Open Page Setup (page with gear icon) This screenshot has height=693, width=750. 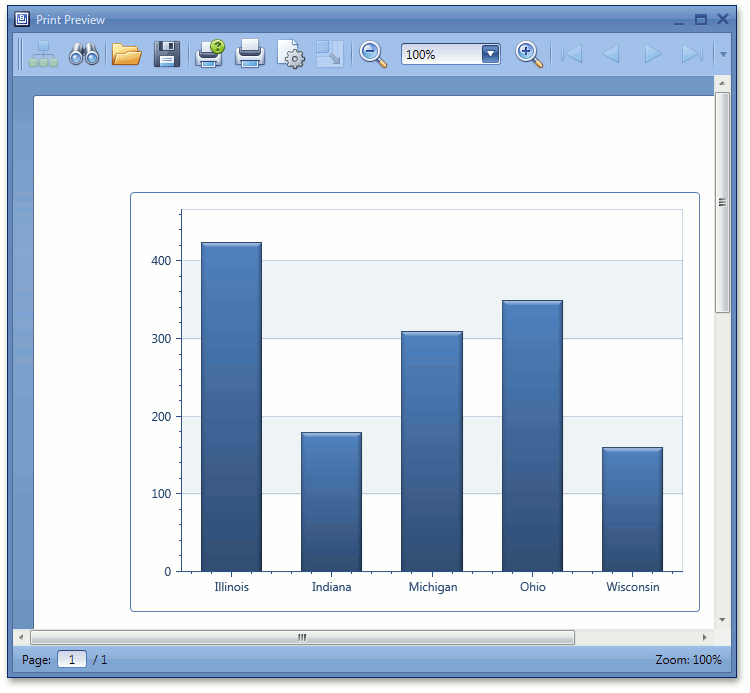[x=291, y=54]
